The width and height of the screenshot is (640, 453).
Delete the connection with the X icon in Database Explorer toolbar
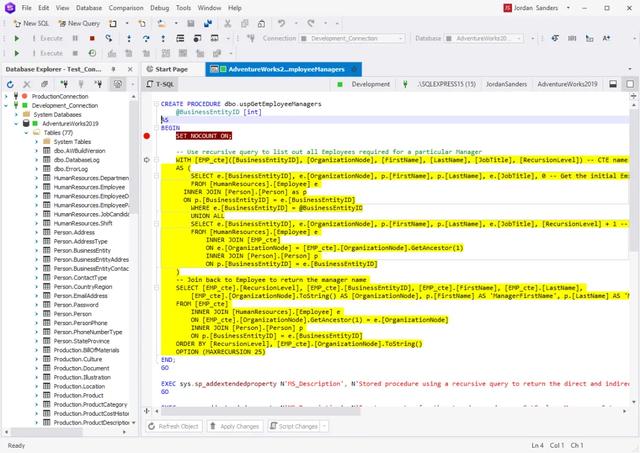[27, 84]
